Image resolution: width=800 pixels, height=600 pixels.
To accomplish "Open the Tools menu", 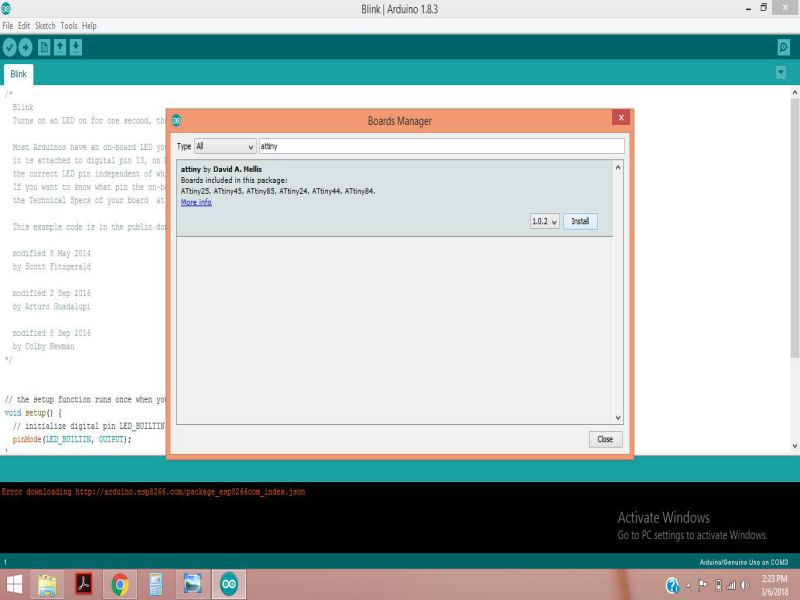I will pos(69,26).
